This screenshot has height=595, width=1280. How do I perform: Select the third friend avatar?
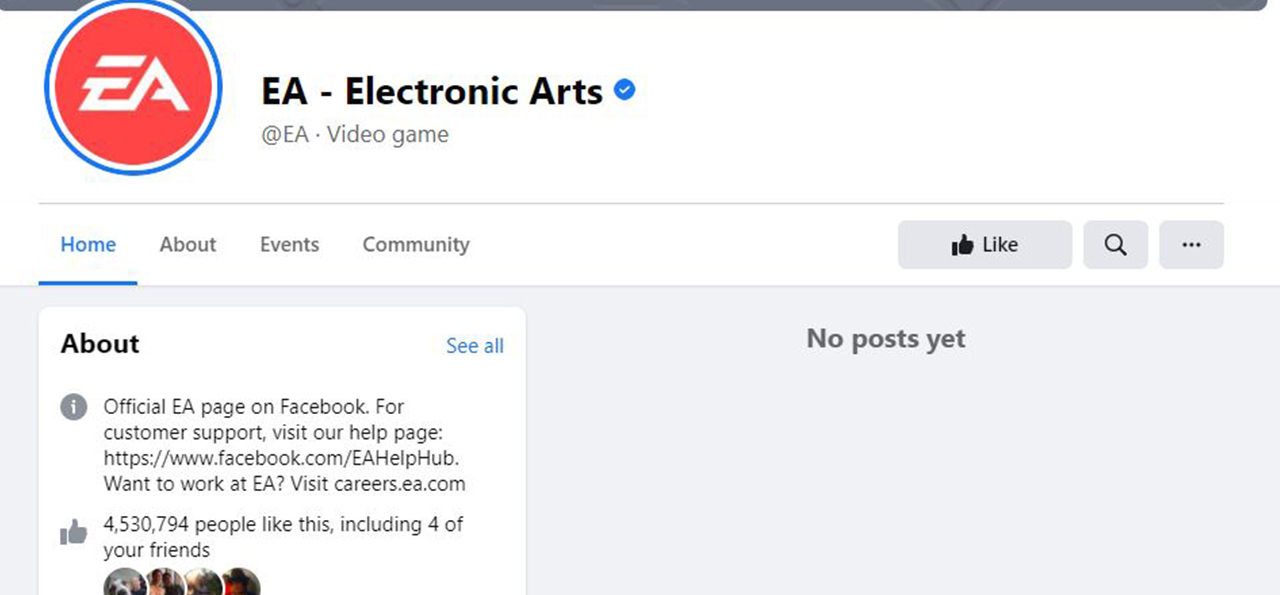point(203,584)
